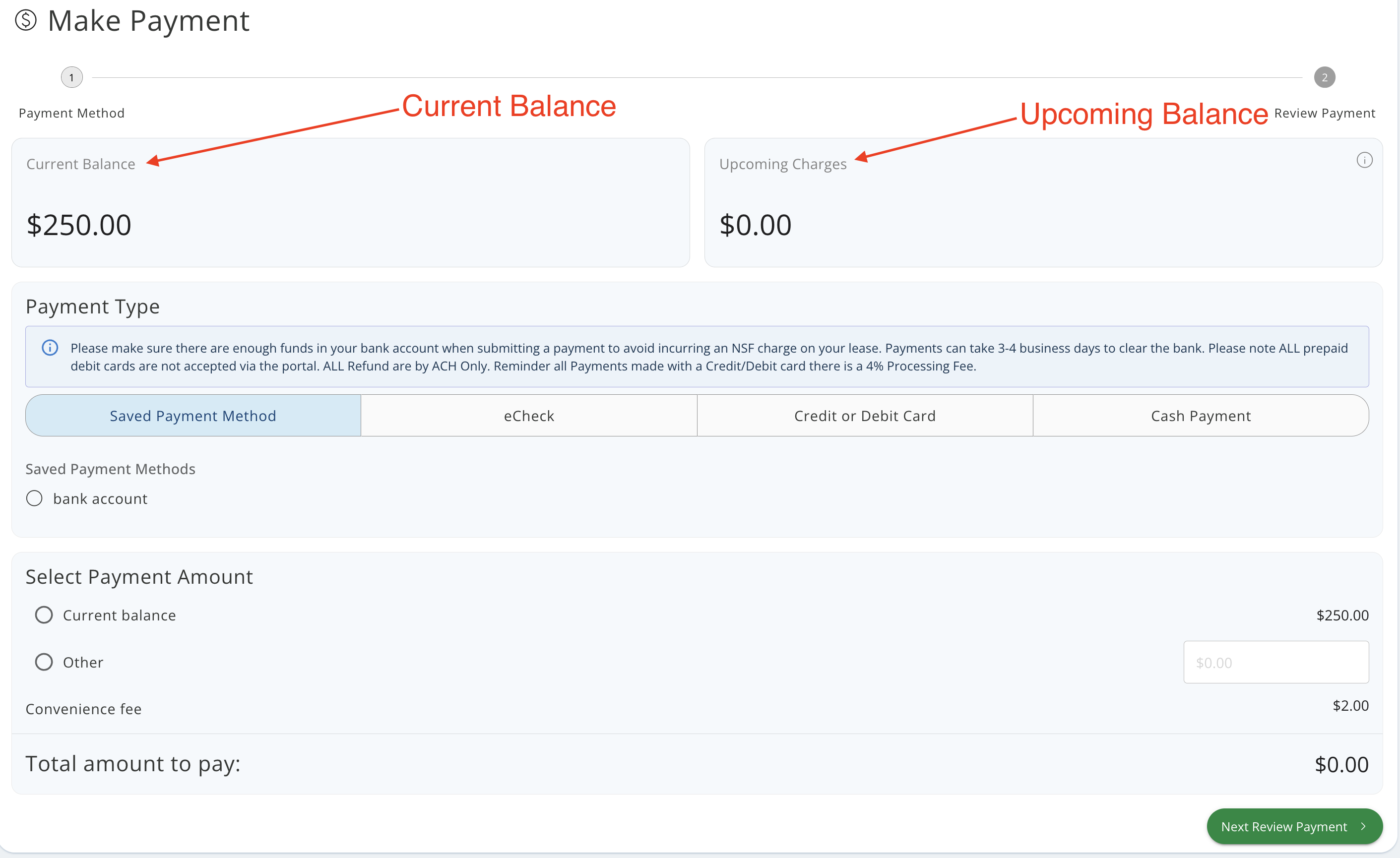
Task: Click the $250.00 current balance amount
Action: click(x=79, y=225)
